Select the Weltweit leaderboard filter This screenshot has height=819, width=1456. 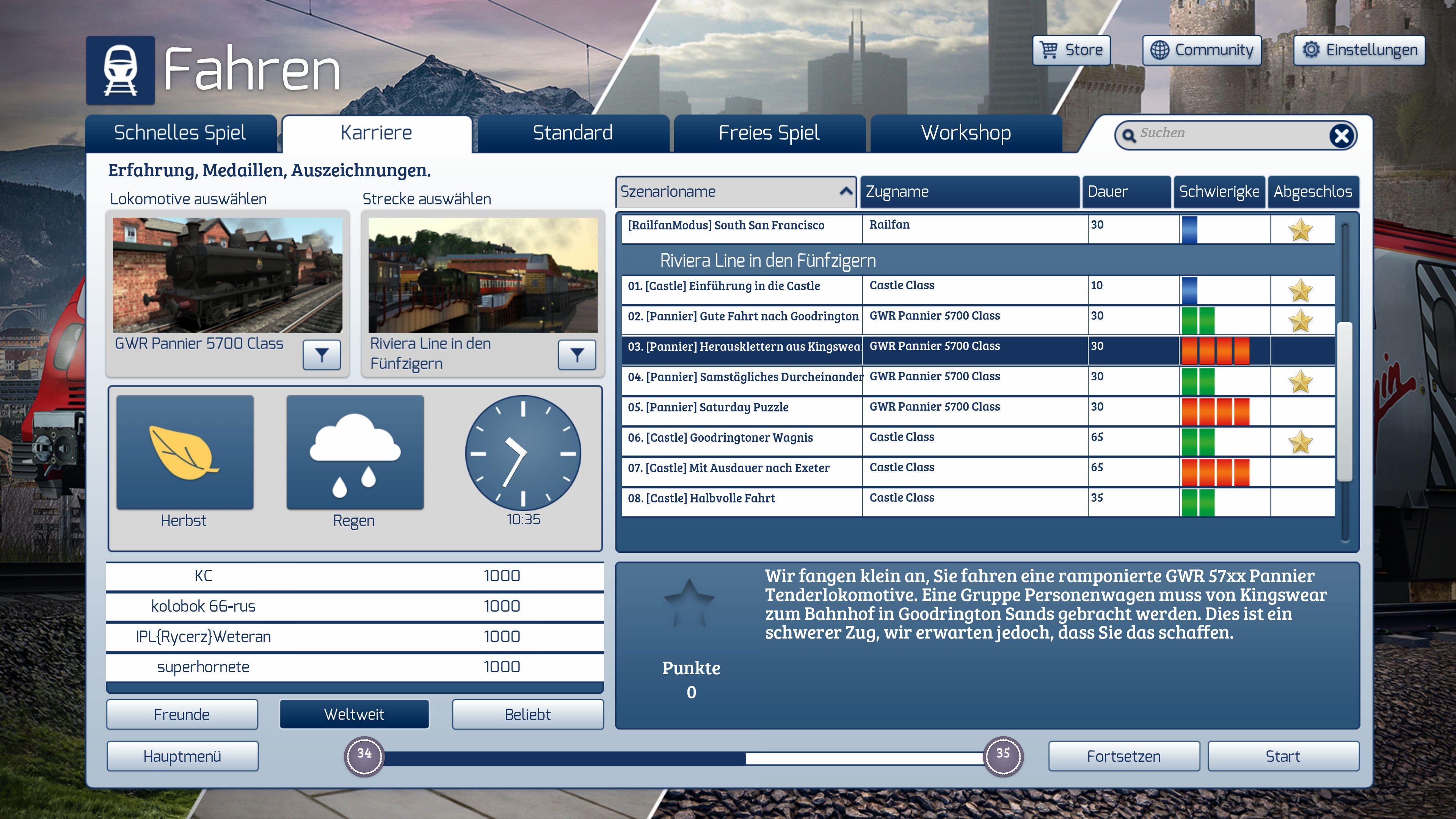(355, 714)
